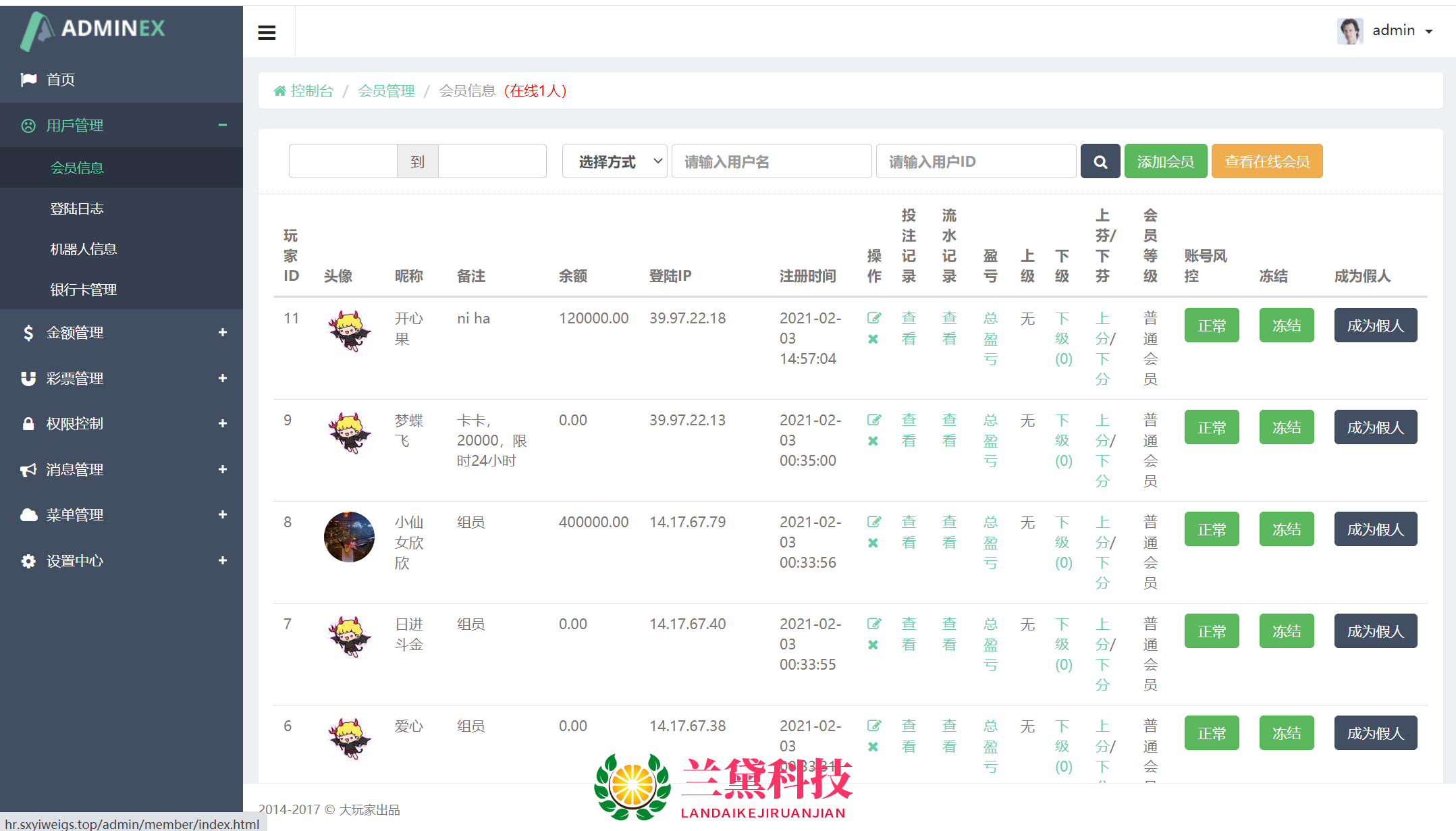Click the magnifier search button
This screenshot has height=831, width=1456.
pyautogui.click(x=1100, y=161)
